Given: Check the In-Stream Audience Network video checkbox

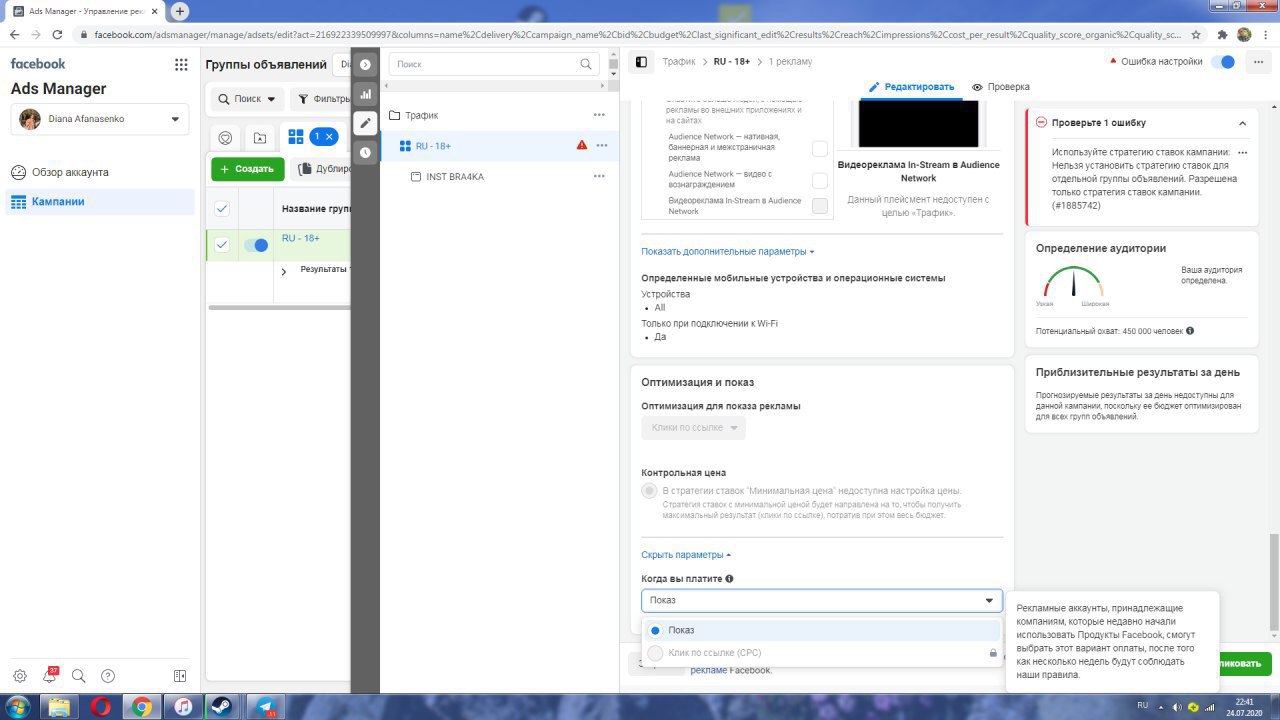Looking at the screenshot, I should point(820,206).
